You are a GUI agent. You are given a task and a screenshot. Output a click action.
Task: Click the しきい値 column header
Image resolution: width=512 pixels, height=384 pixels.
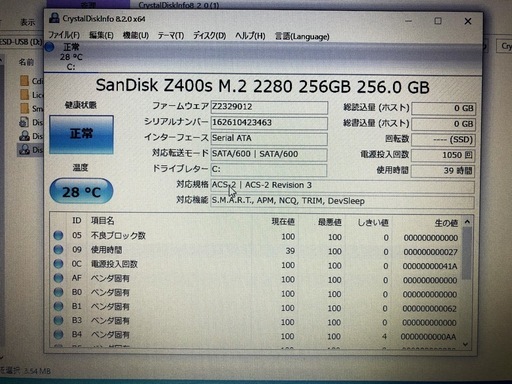click(x=373, y=222)
